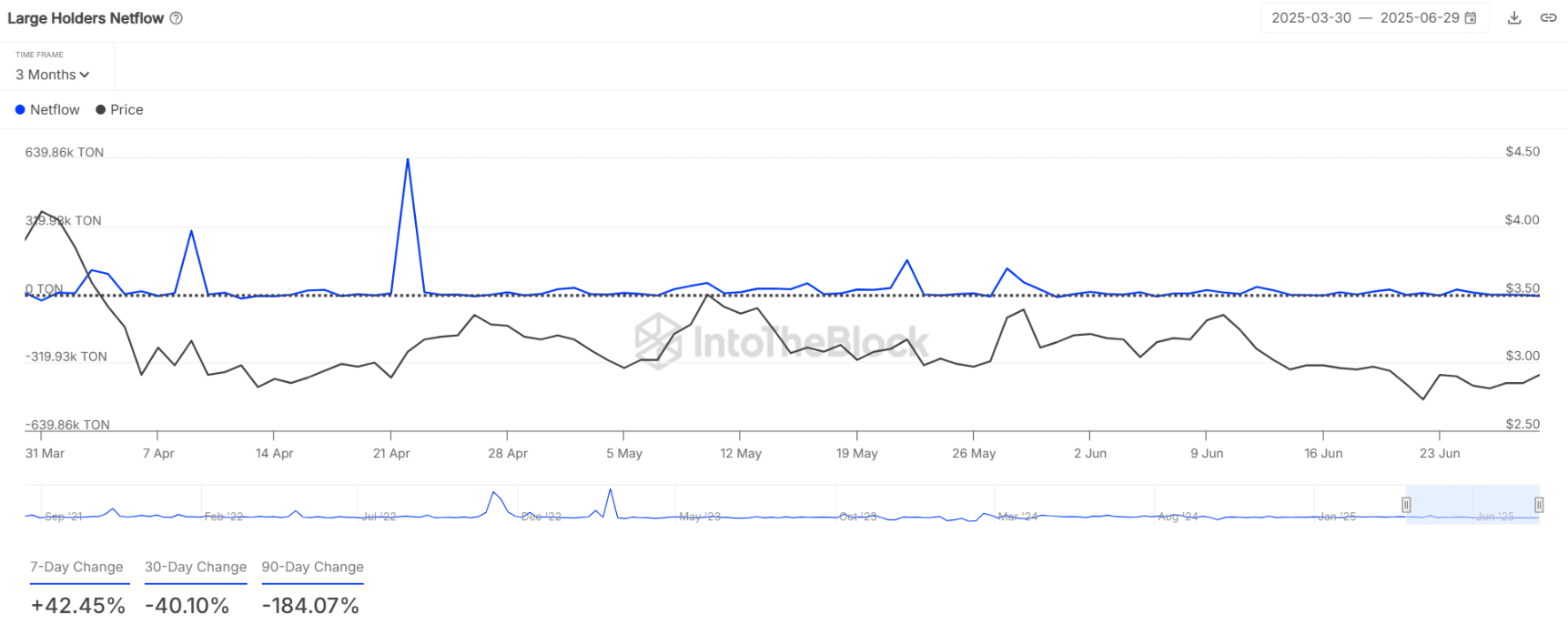Click the highlighted Jun '25 navigator window

pos(1472,505)
